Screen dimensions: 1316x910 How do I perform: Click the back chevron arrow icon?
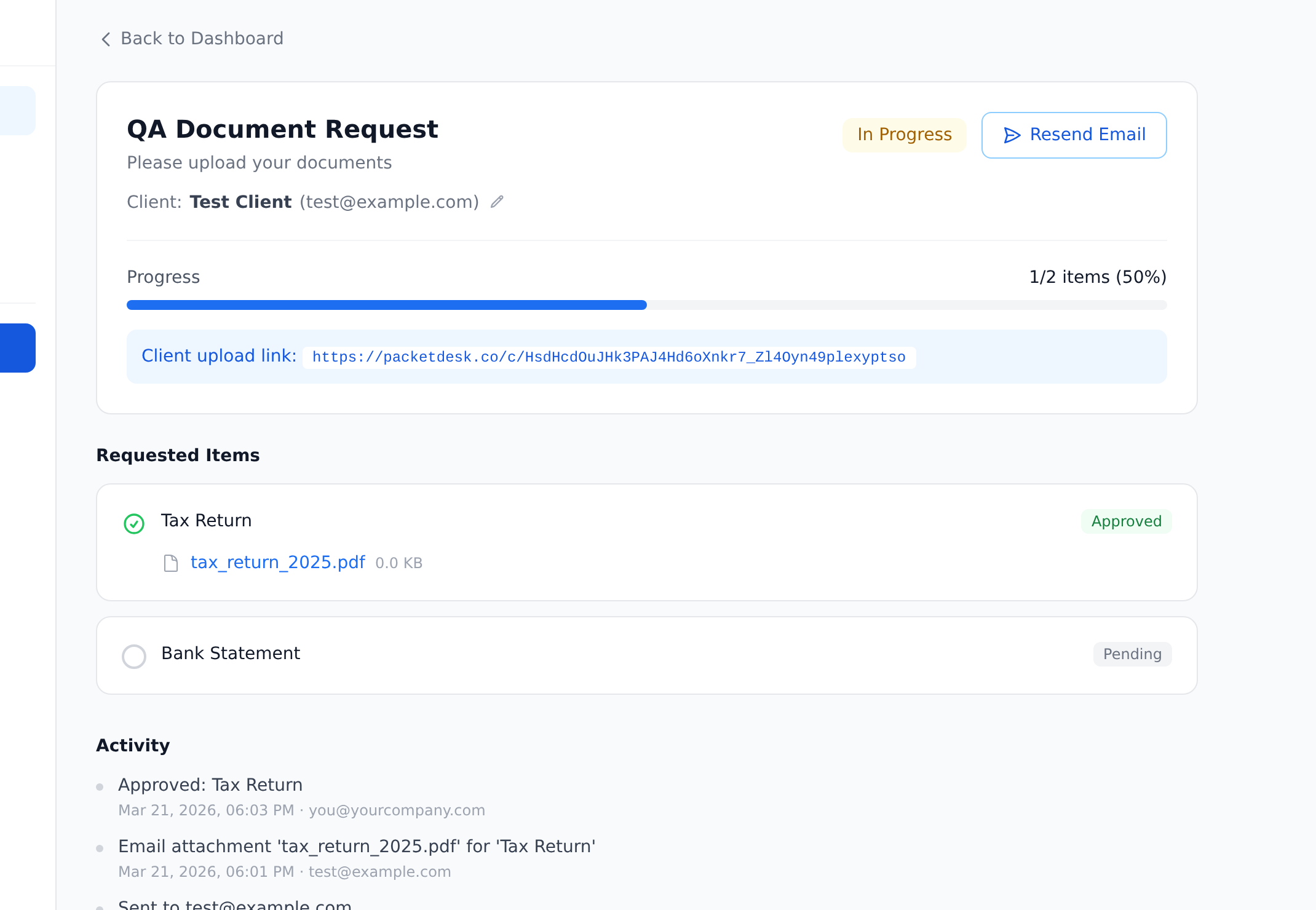[106, 39]
